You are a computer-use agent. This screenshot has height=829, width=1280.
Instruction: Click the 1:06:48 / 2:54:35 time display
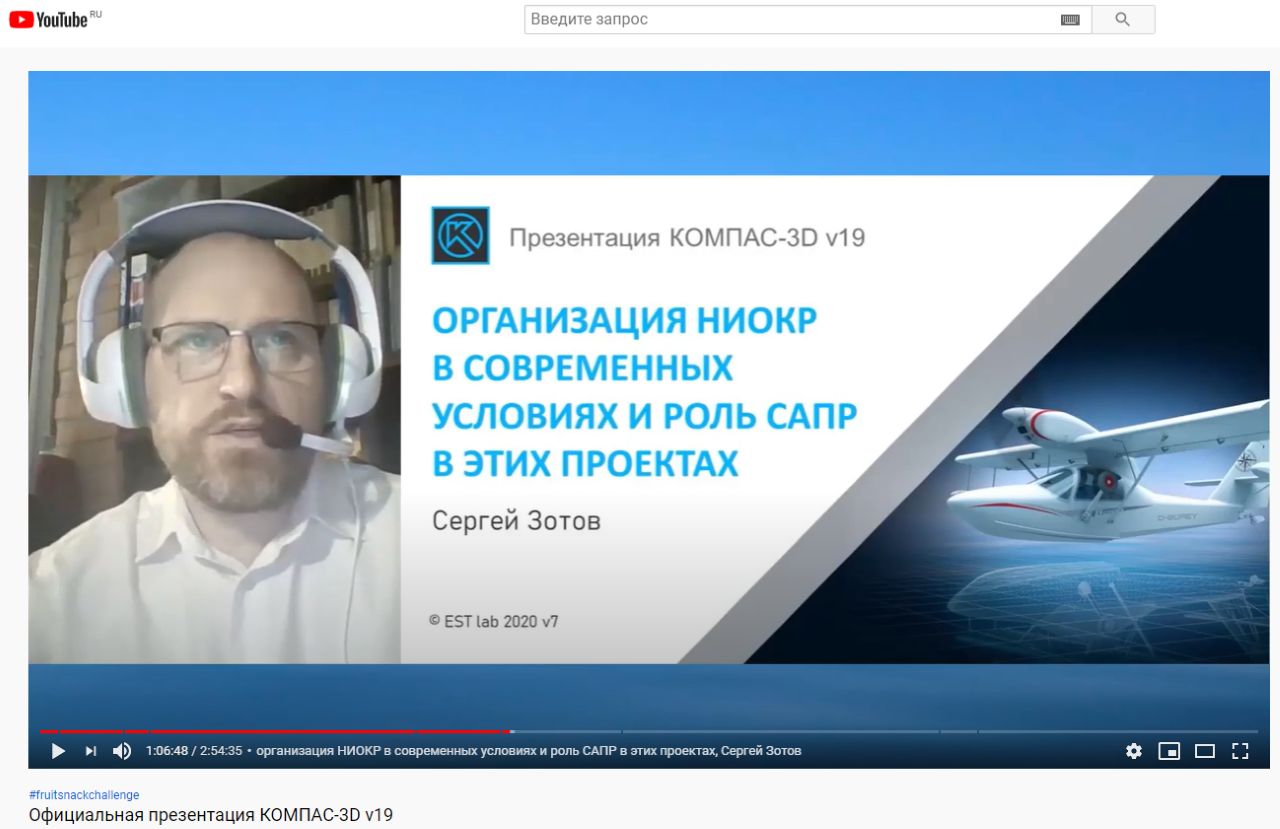point(194,751)
